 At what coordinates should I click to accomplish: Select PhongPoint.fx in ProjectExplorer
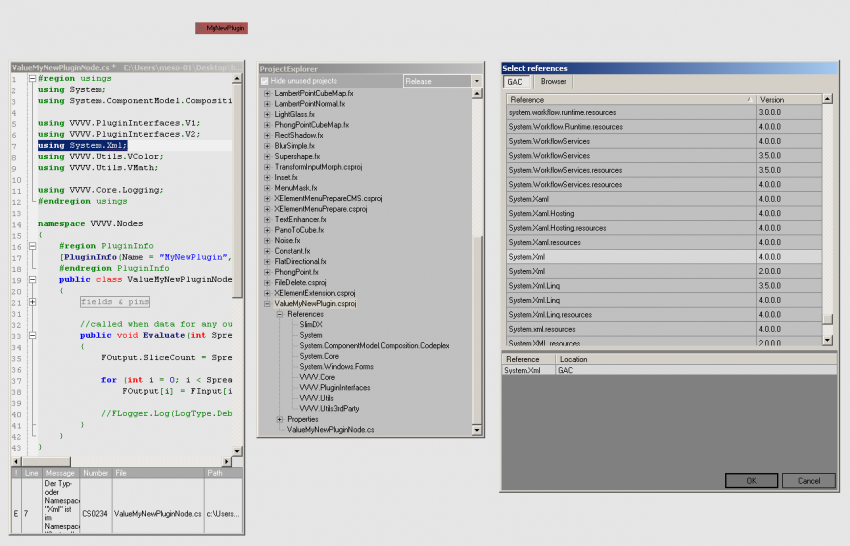point(296,272)
